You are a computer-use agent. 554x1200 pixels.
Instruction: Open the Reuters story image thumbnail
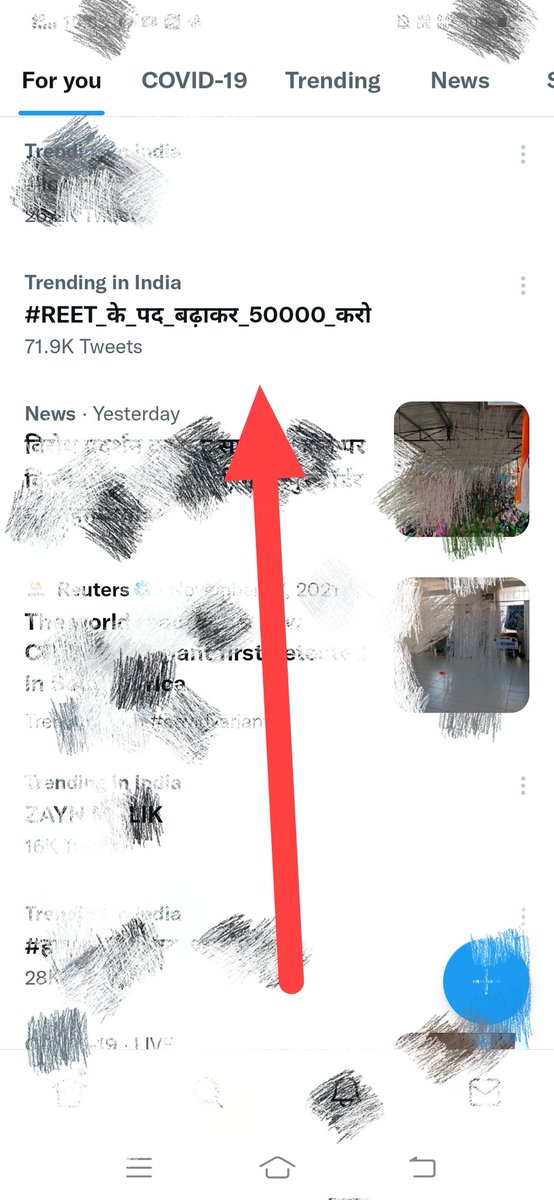(x=461, y=645)
